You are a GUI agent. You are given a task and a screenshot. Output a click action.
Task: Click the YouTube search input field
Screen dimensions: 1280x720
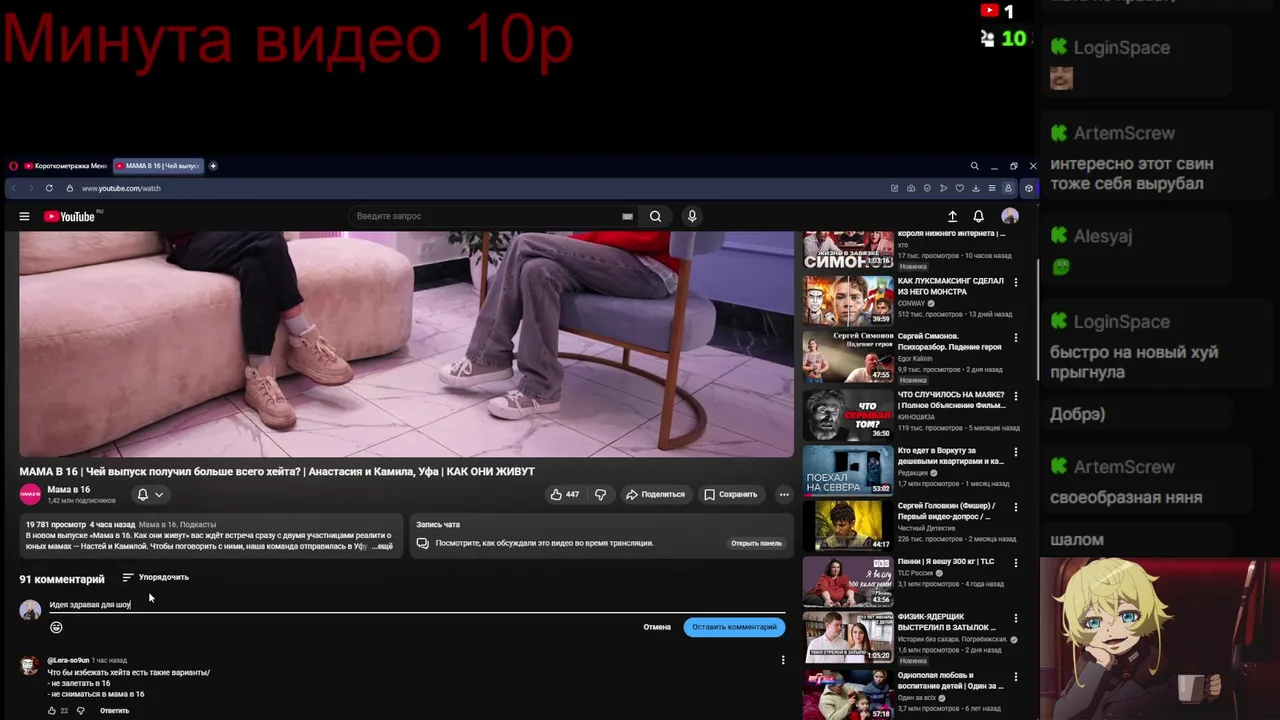[x=487, y=216]
